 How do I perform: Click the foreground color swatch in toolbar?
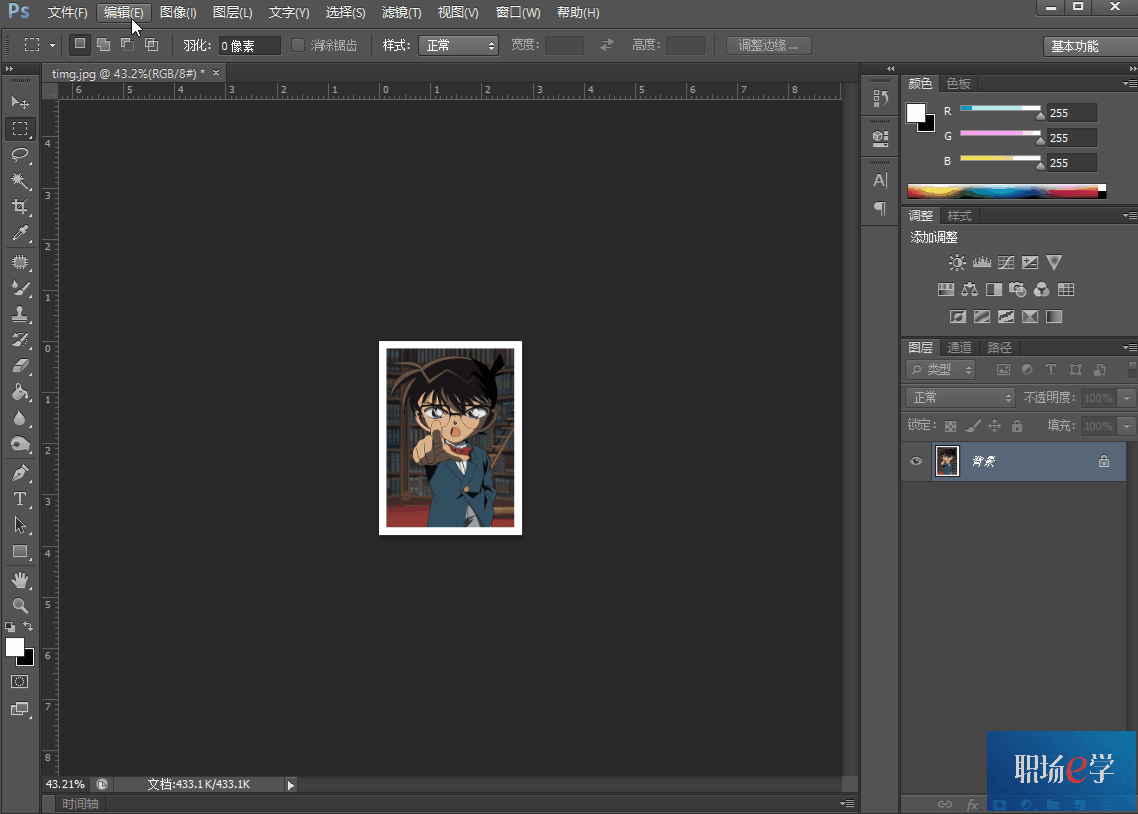(x=15, y=648)
